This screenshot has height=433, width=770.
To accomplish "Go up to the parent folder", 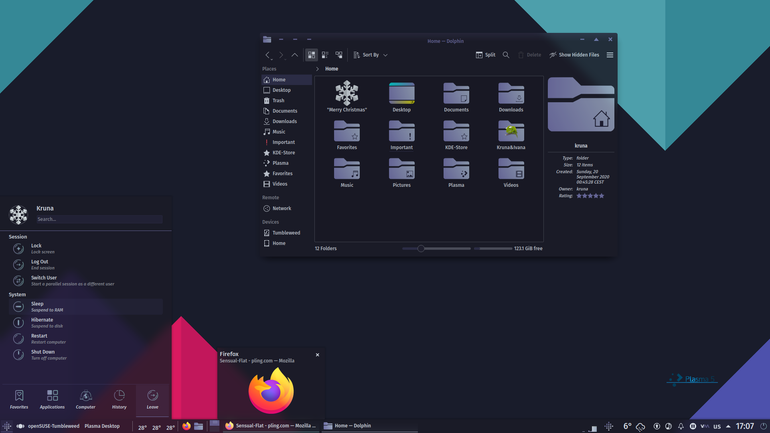I will 295,55.
